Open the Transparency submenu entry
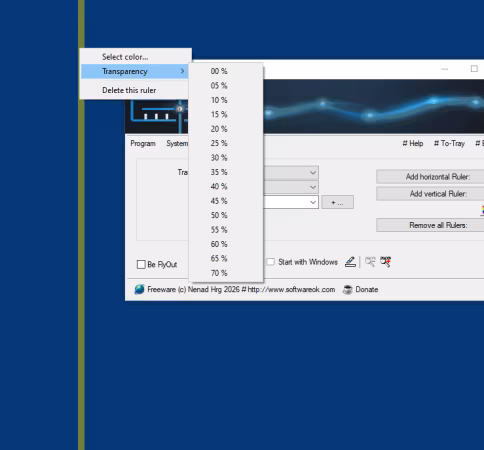Viewport: 484px width, 450px height. tap(135, 71)
